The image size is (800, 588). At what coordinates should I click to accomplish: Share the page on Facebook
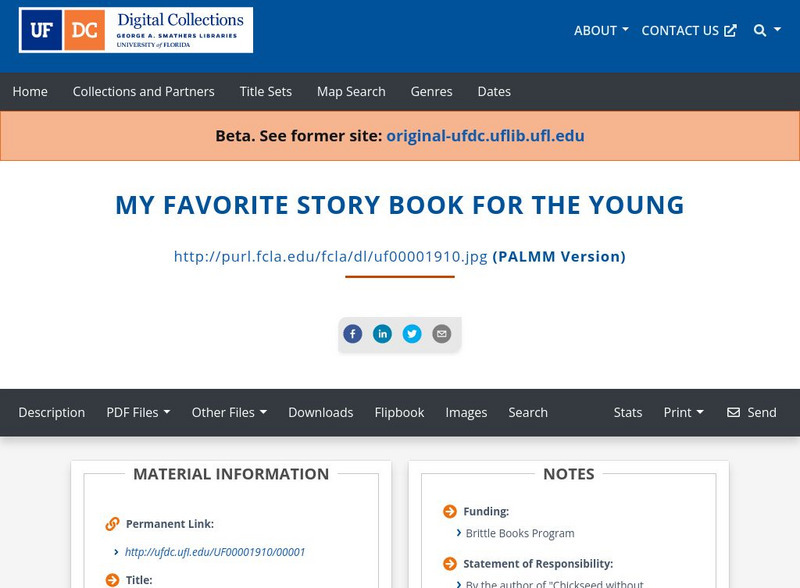pos(352,333)
